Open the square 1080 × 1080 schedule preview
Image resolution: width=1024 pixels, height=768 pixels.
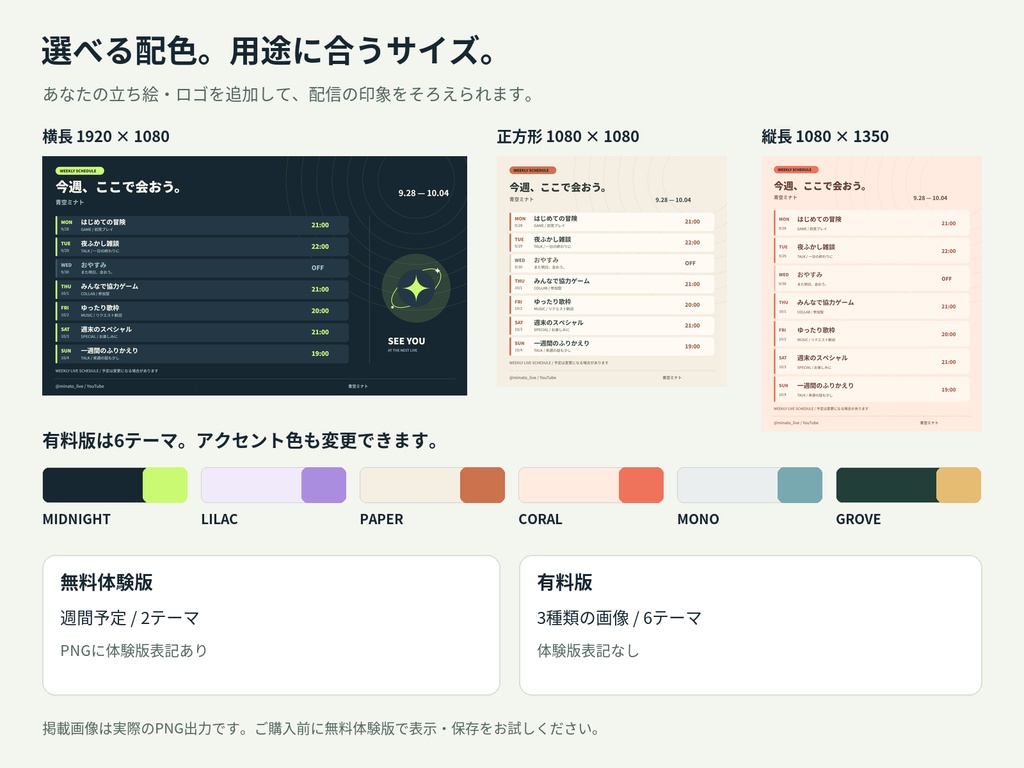tap(612, 271)
